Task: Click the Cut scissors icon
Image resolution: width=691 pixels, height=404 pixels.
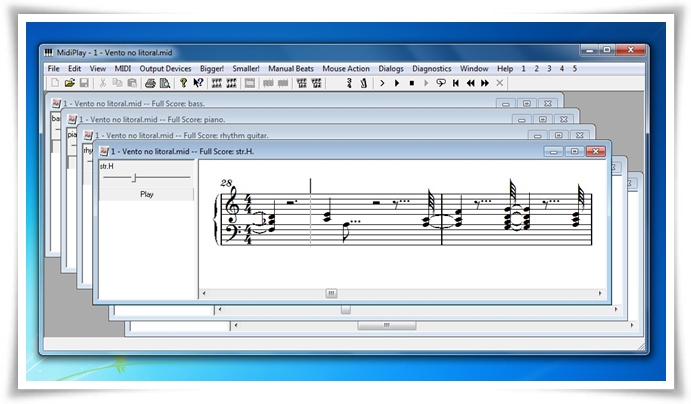Action: point(103,83)
